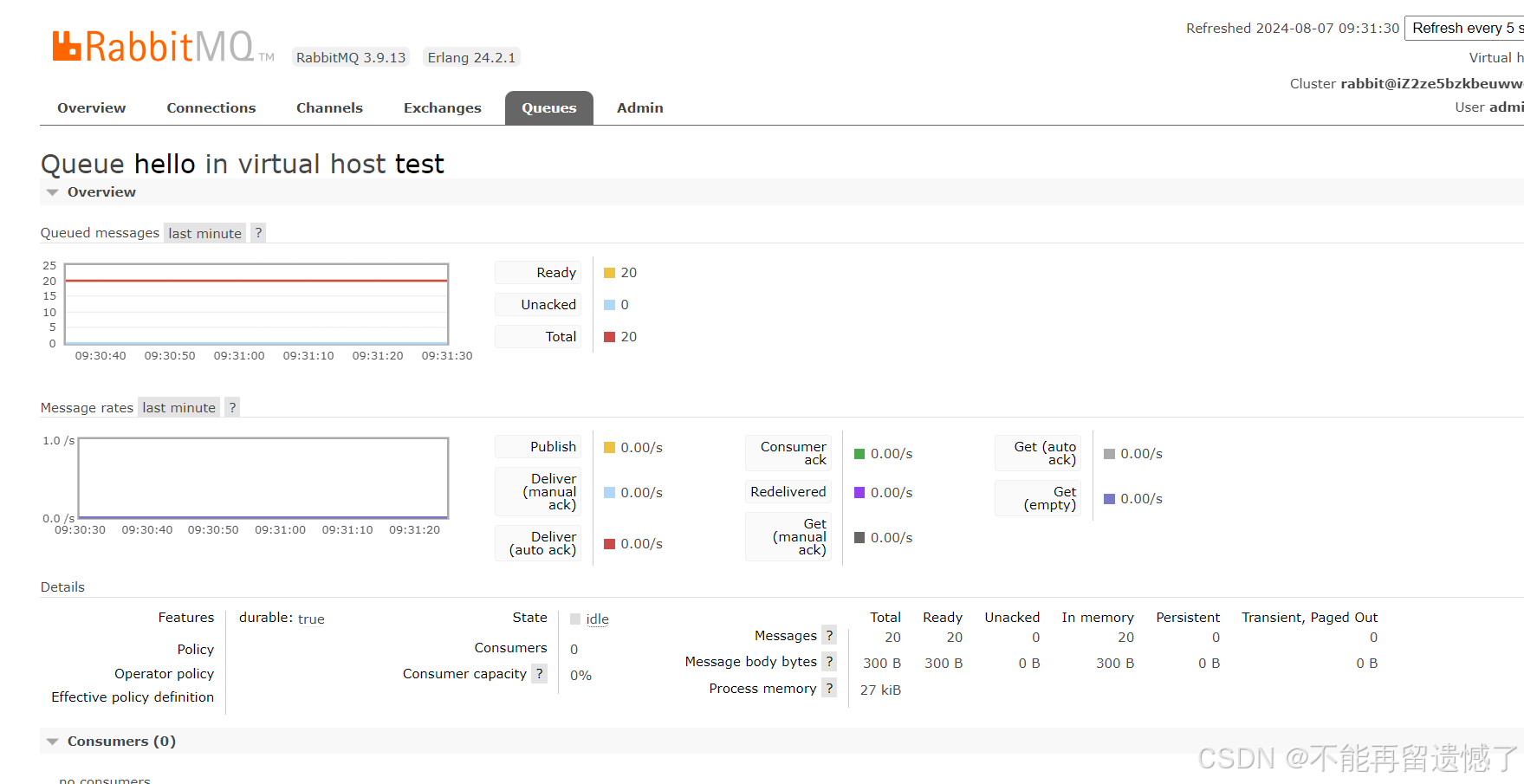The height and width of the screenshot is (784, 1524).
Task: Open the Overview tab
Action: (x=92, y=107)
